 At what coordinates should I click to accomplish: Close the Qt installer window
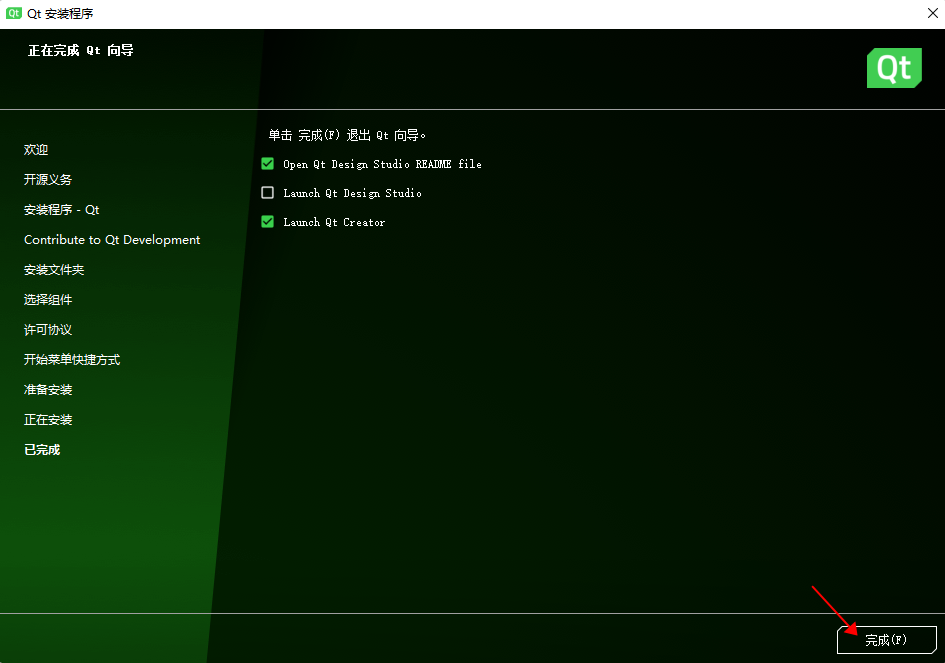point(932,13)
